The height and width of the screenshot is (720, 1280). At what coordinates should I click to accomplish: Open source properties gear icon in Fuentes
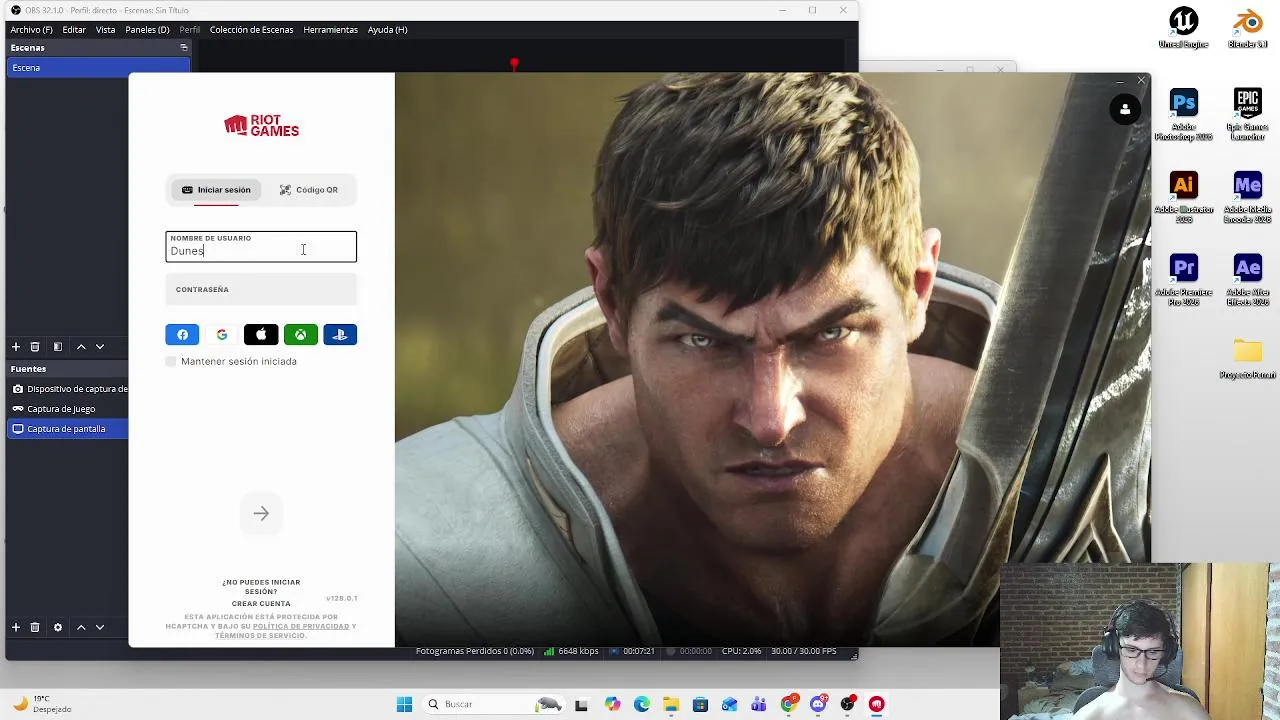coord(58,628)
